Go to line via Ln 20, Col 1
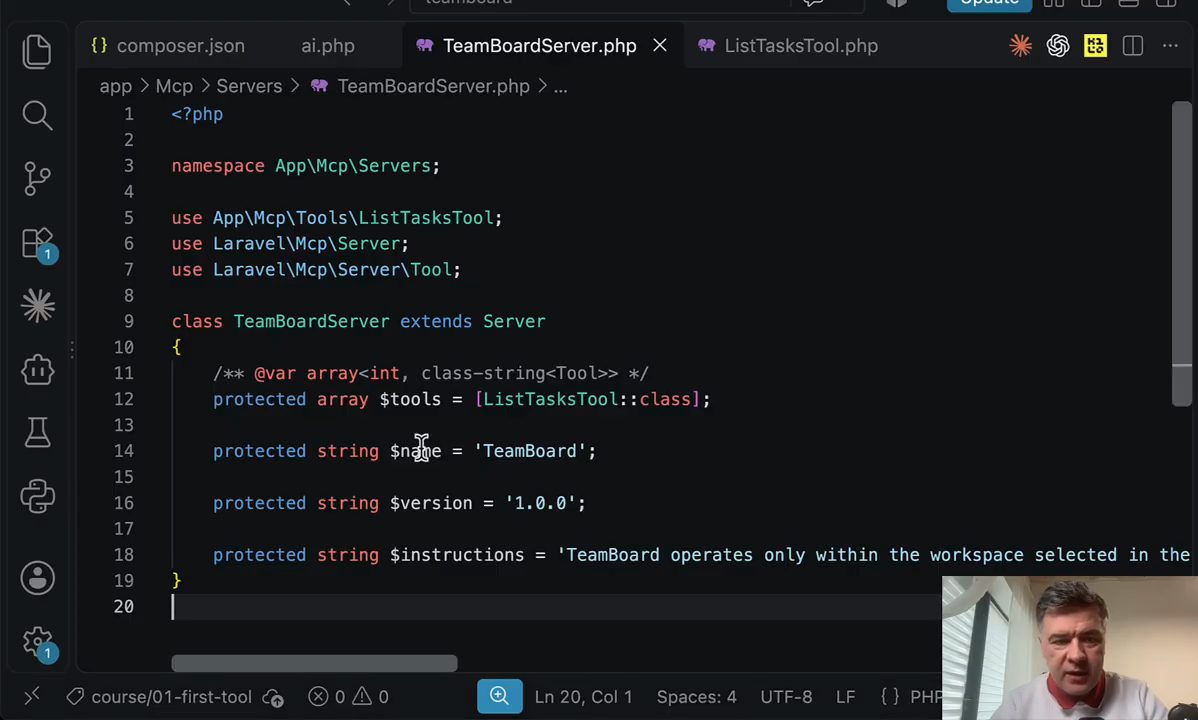The height and width of the screenshot is (720, 1198). pos(583,696)
